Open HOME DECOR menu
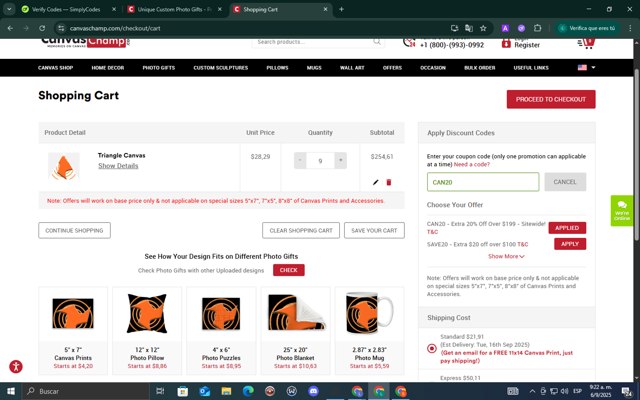 [x=108, y=68]
